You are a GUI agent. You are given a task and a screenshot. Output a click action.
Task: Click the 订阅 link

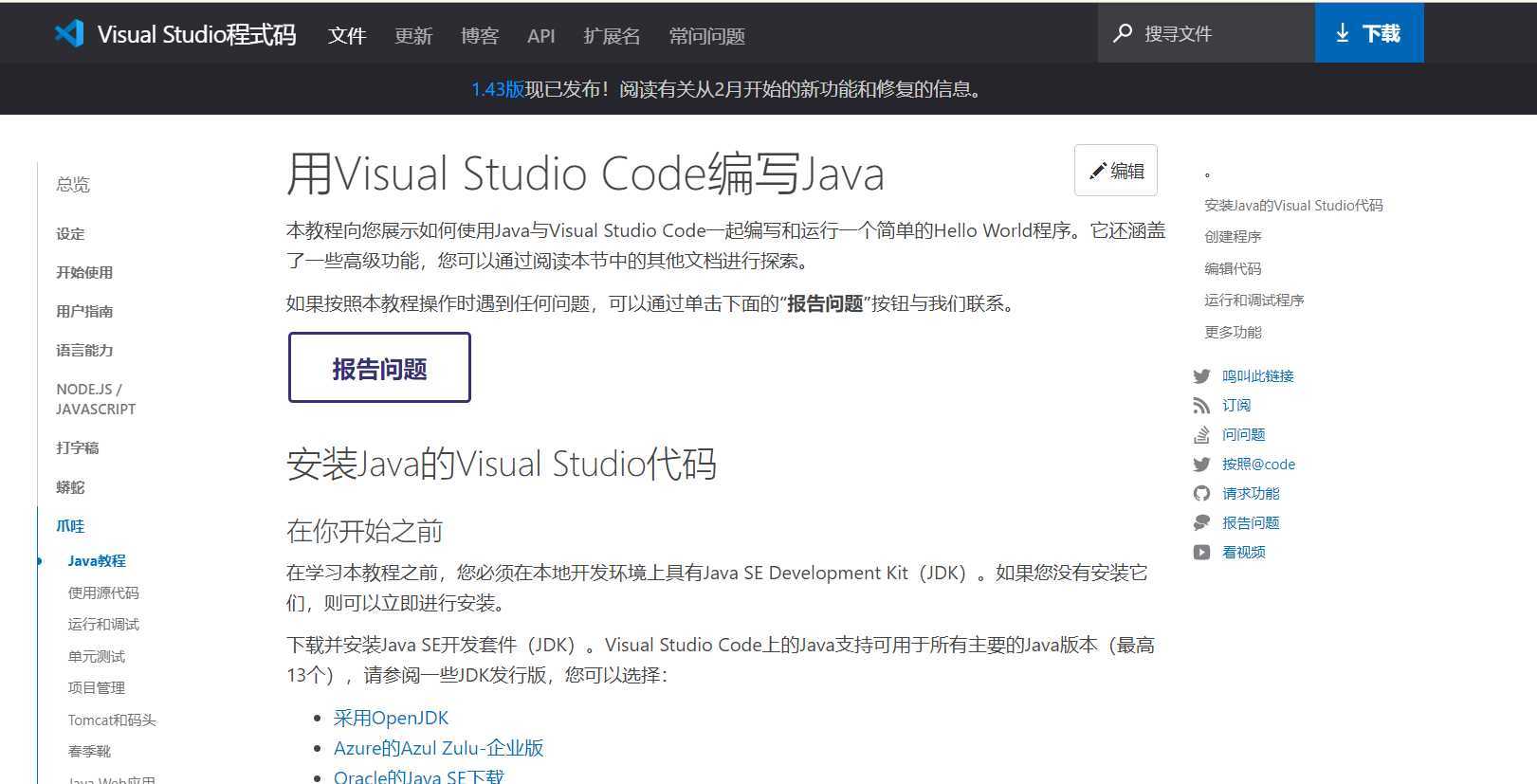1236,406
